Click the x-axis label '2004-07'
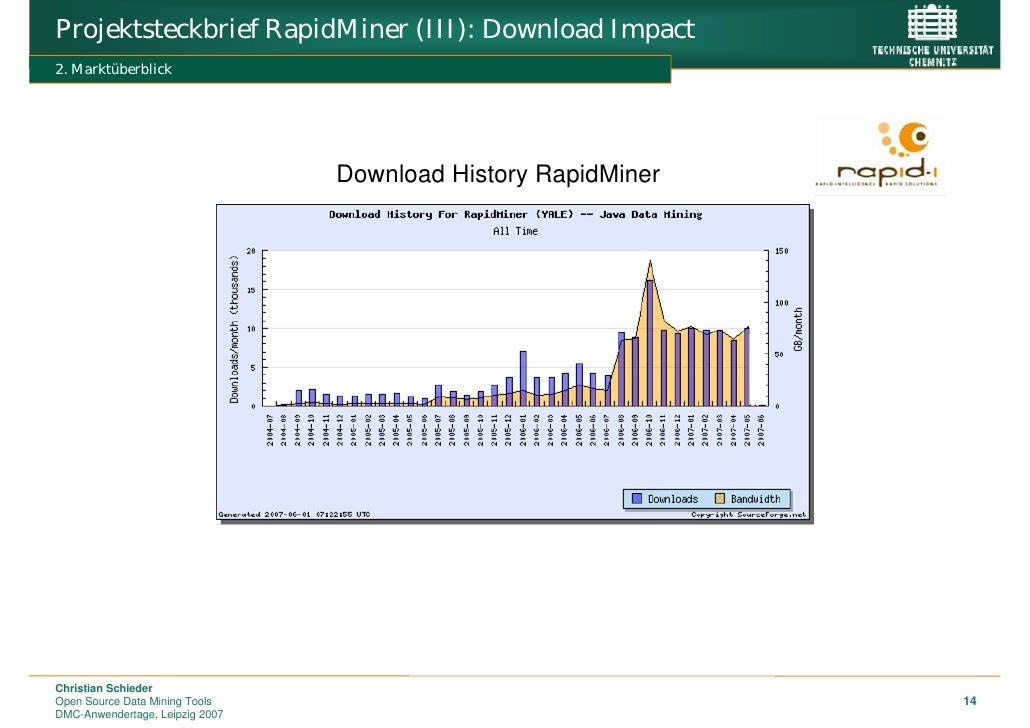This screenshot has height=728, width=1030. [x=270, y=430]
